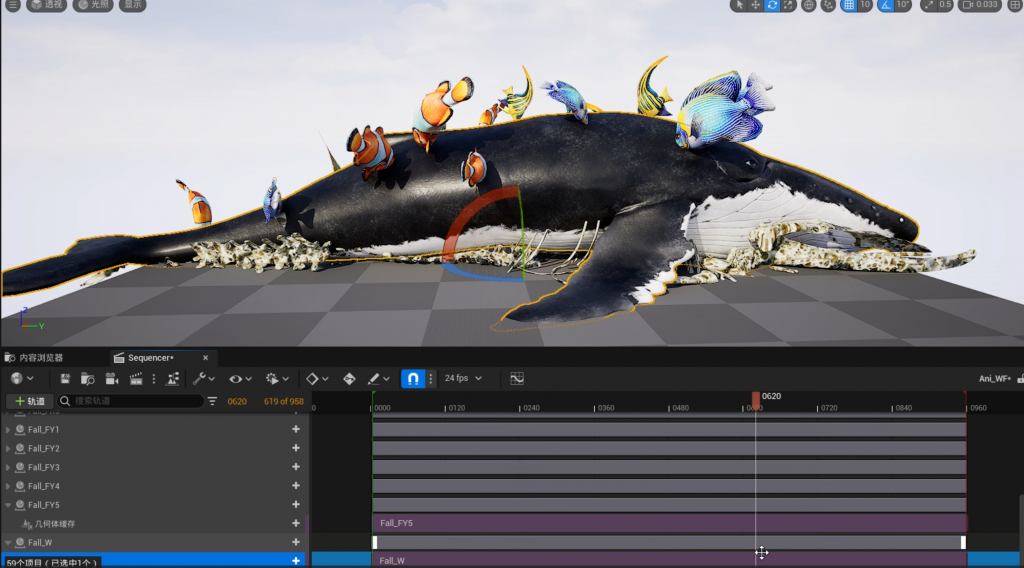Select the Fall_W clip section
This screenshot has width=1024, height=568.
point(669,561)
